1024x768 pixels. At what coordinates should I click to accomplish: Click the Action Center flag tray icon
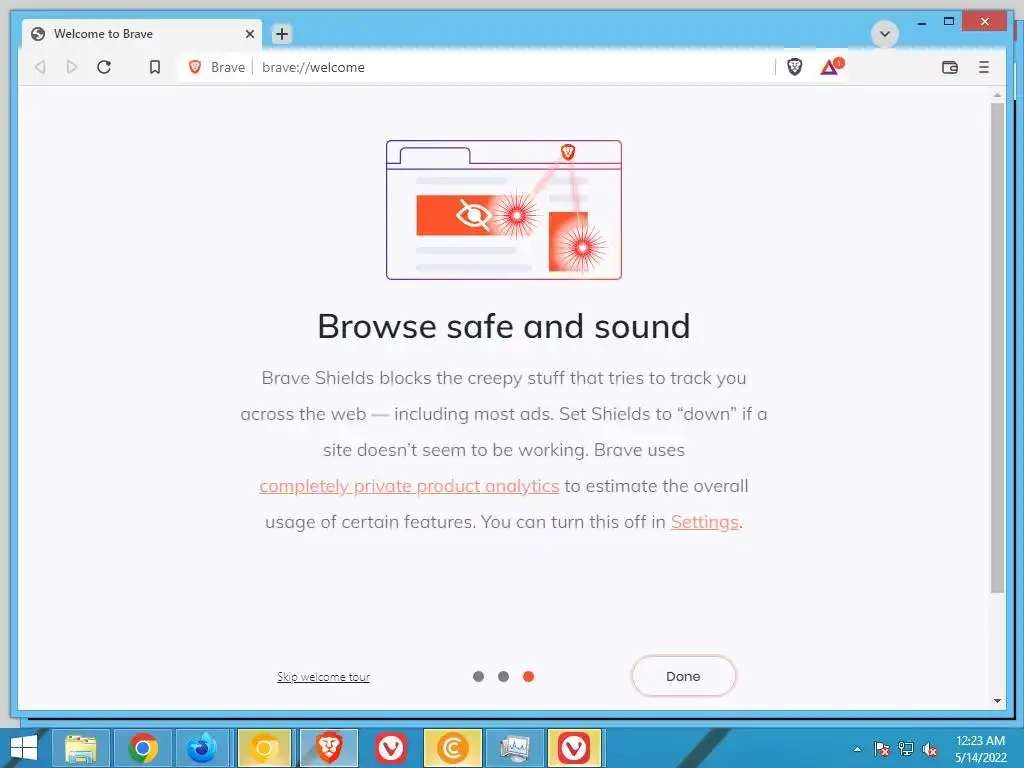(881, 749)
